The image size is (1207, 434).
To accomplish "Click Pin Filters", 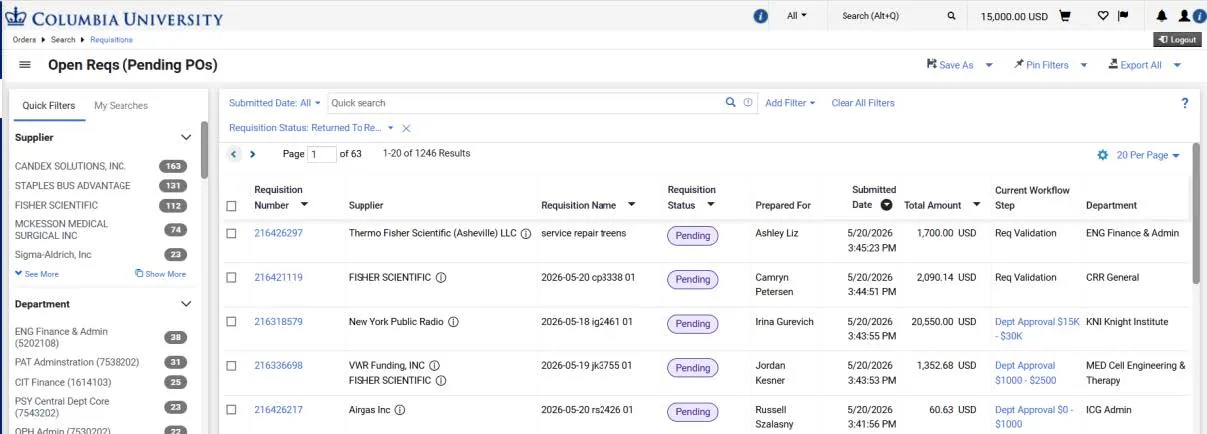I will point(1040,65).
